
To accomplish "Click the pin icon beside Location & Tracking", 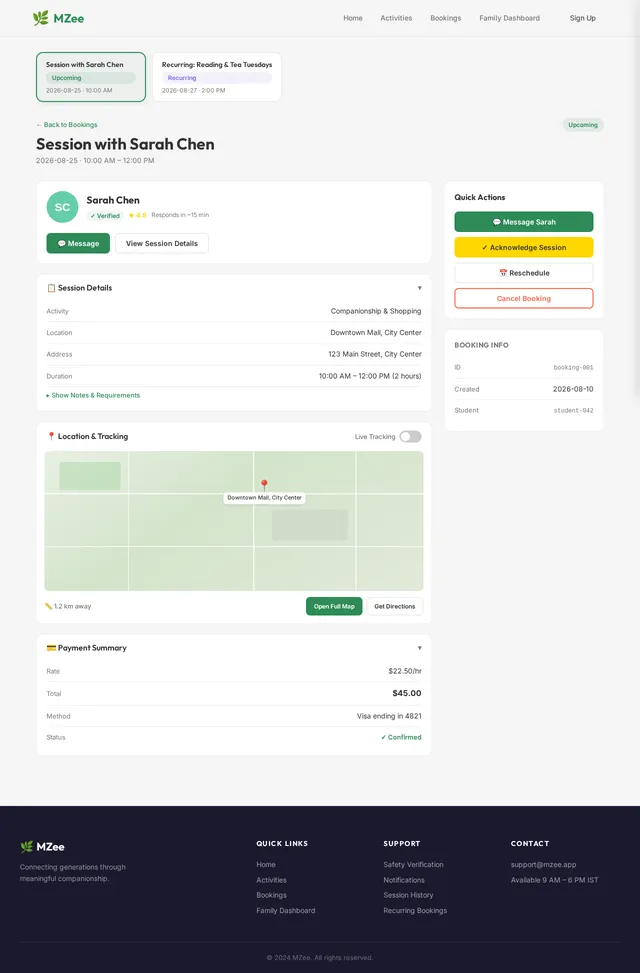I will coord(51,436).
